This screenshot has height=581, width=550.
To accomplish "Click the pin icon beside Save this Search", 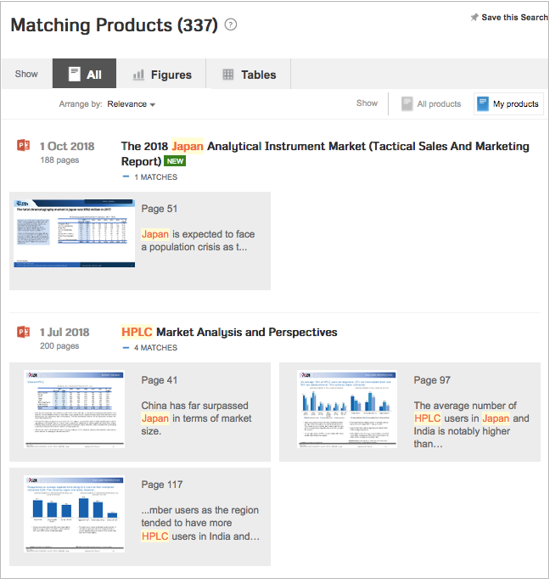I will click(474, 17).
